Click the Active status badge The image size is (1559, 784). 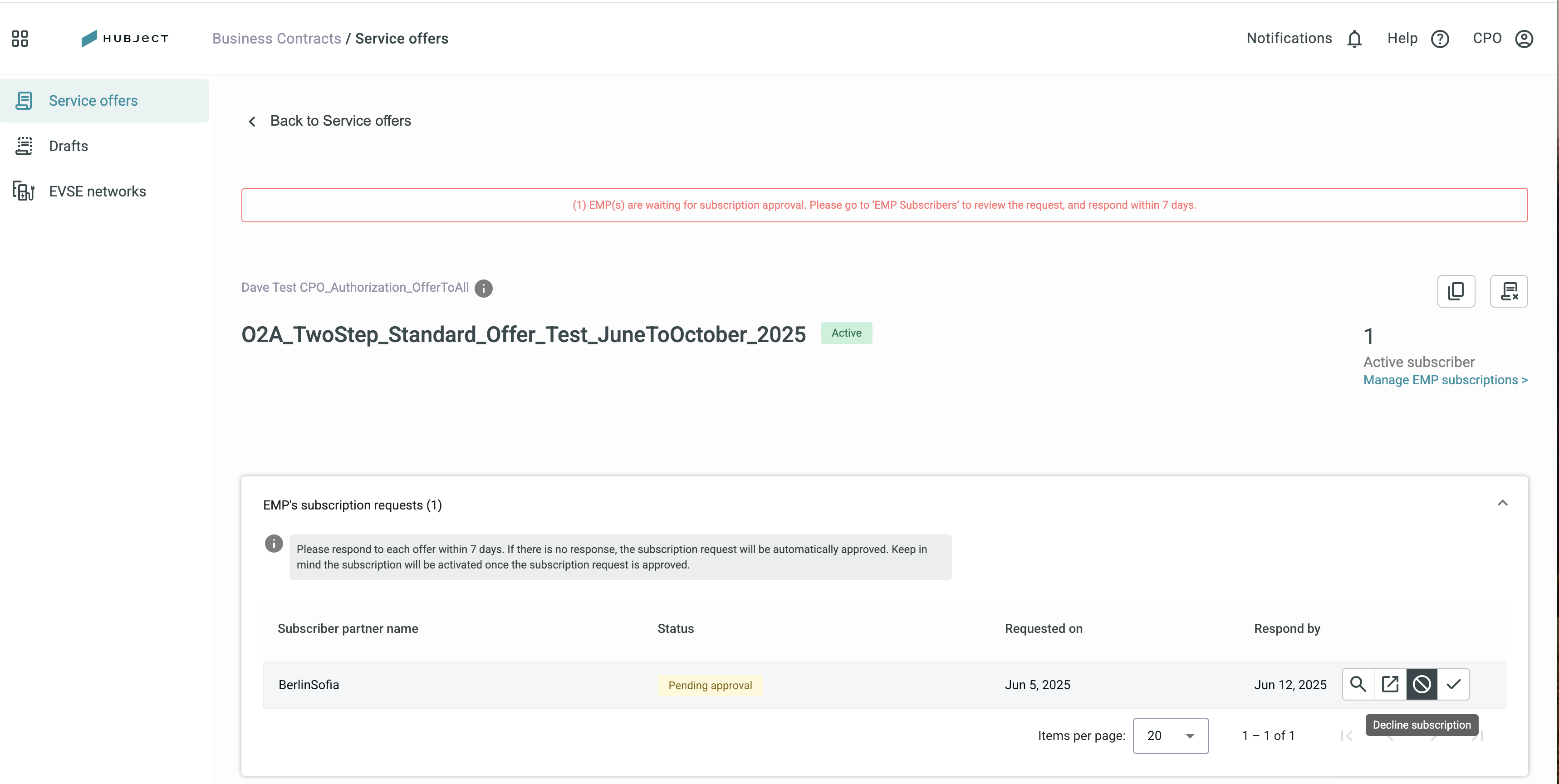coord(846,333)
